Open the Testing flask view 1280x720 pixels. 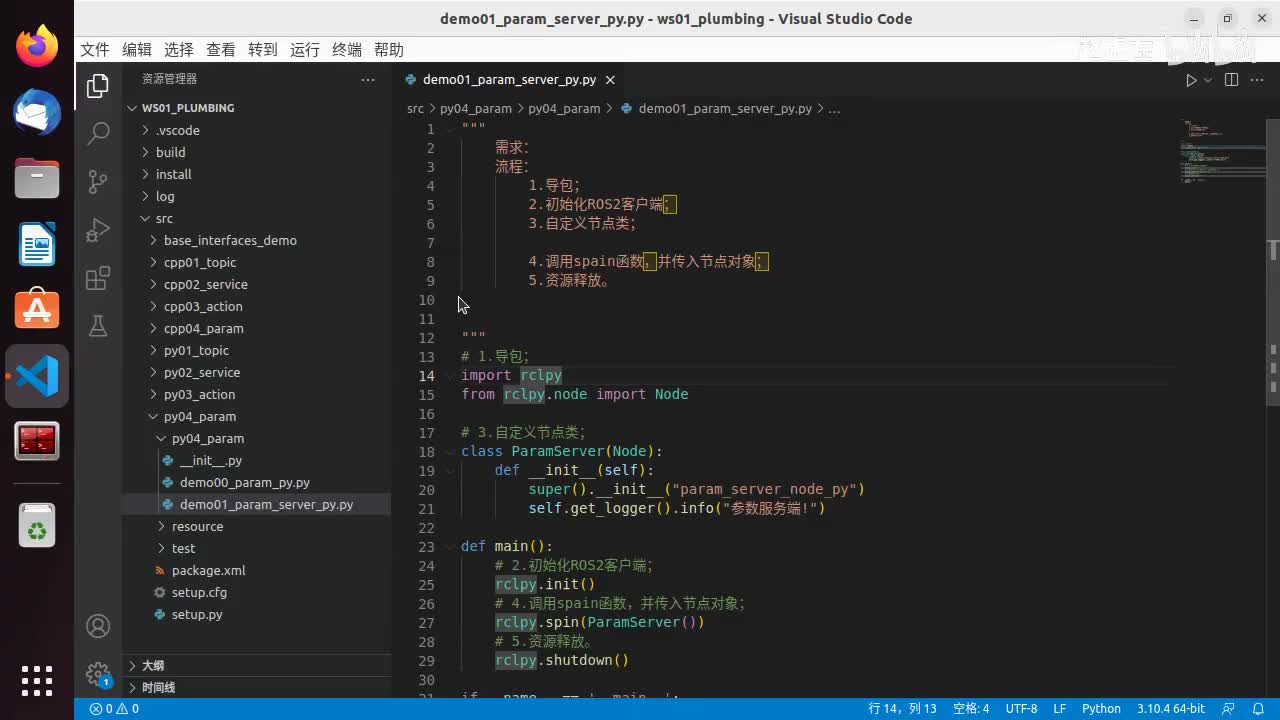tap(98, 326)
